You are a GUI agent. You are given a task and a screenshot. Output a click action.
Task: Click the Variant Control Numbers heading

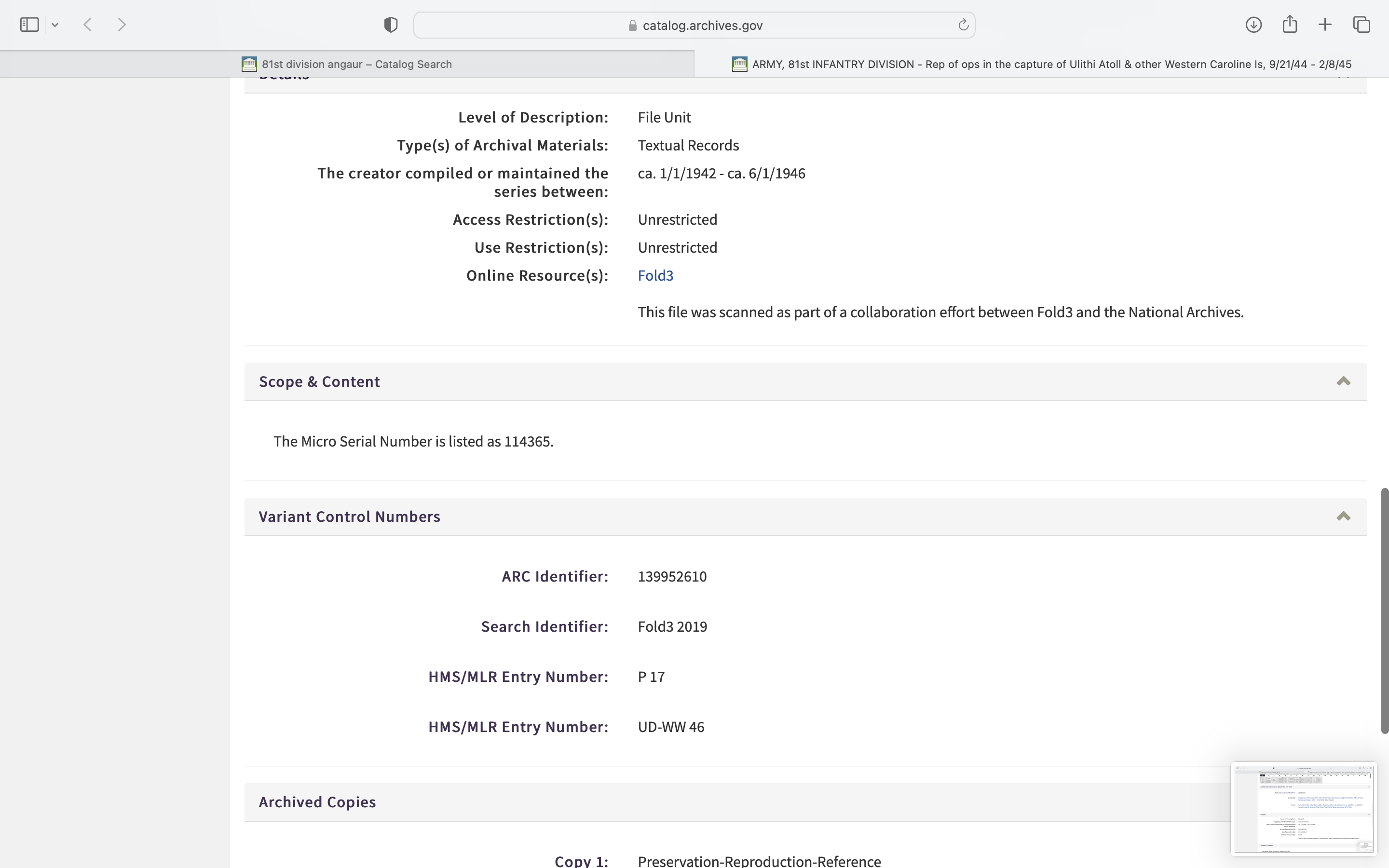coord(349,516)
